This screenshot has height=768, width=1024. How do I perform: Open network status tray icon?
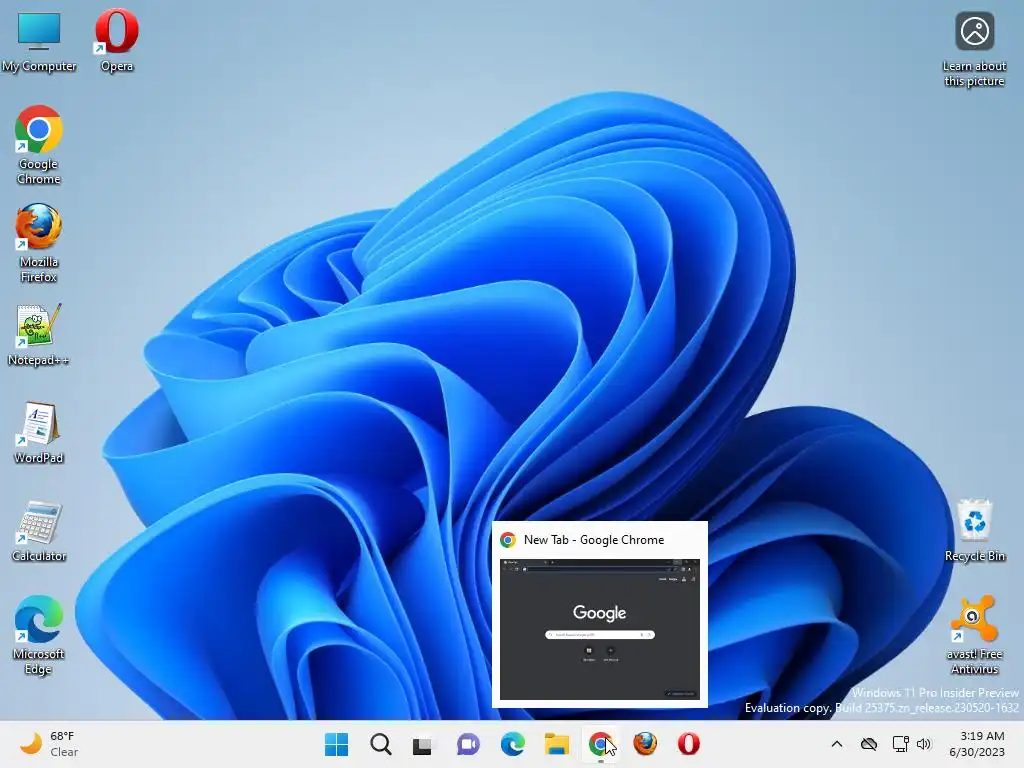pos(901,744)
